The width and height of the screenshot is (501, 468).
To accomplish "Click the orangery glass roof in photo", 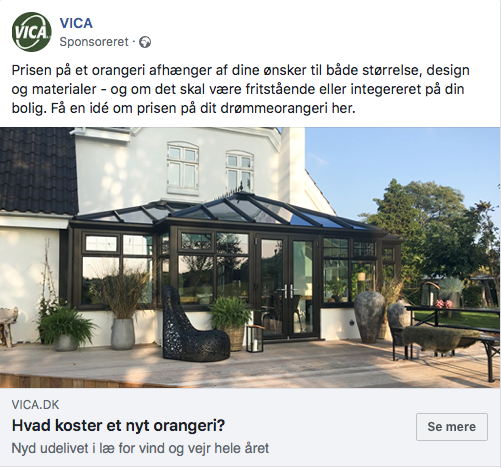I will (x=230, y=211).
